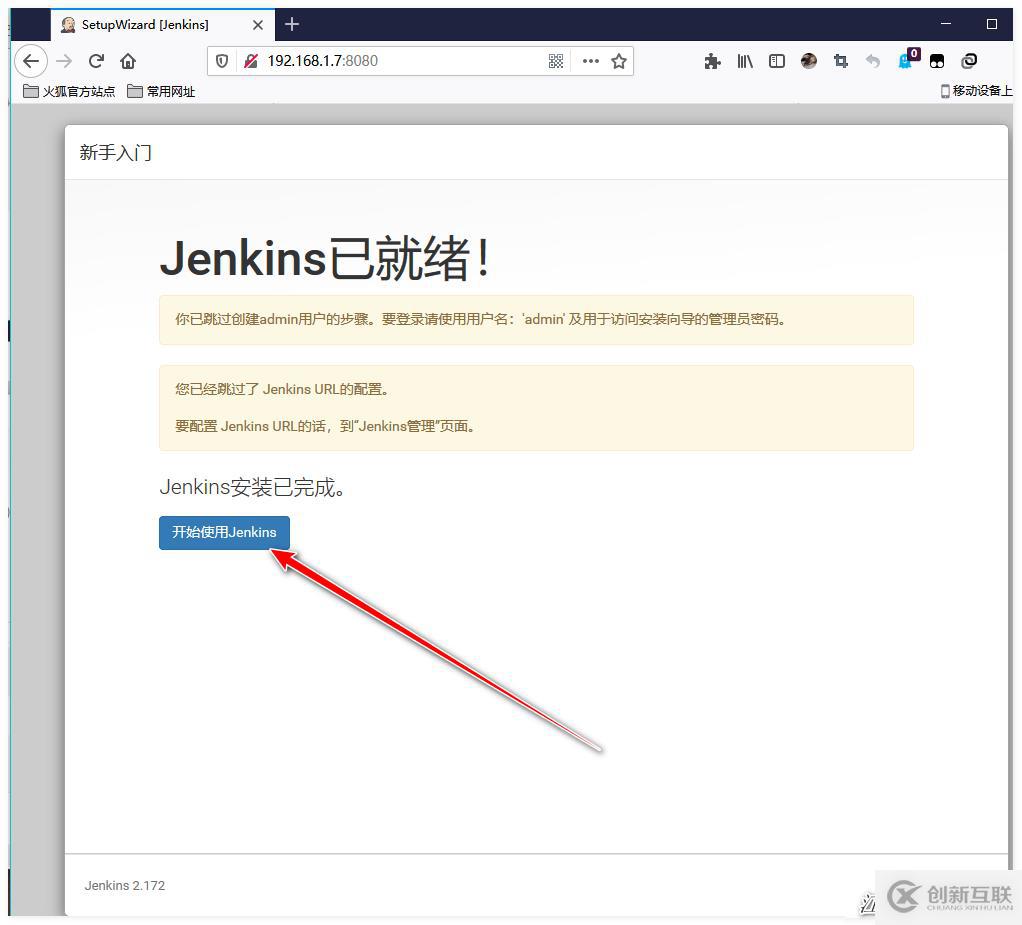
Task: Bookmark this page with the star icon
Action: [619, 61]
